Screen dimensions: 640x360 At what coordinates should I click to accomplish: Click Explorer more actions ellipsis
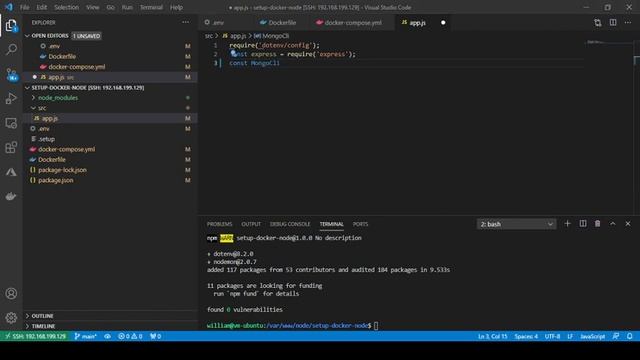tap(186, 22)
